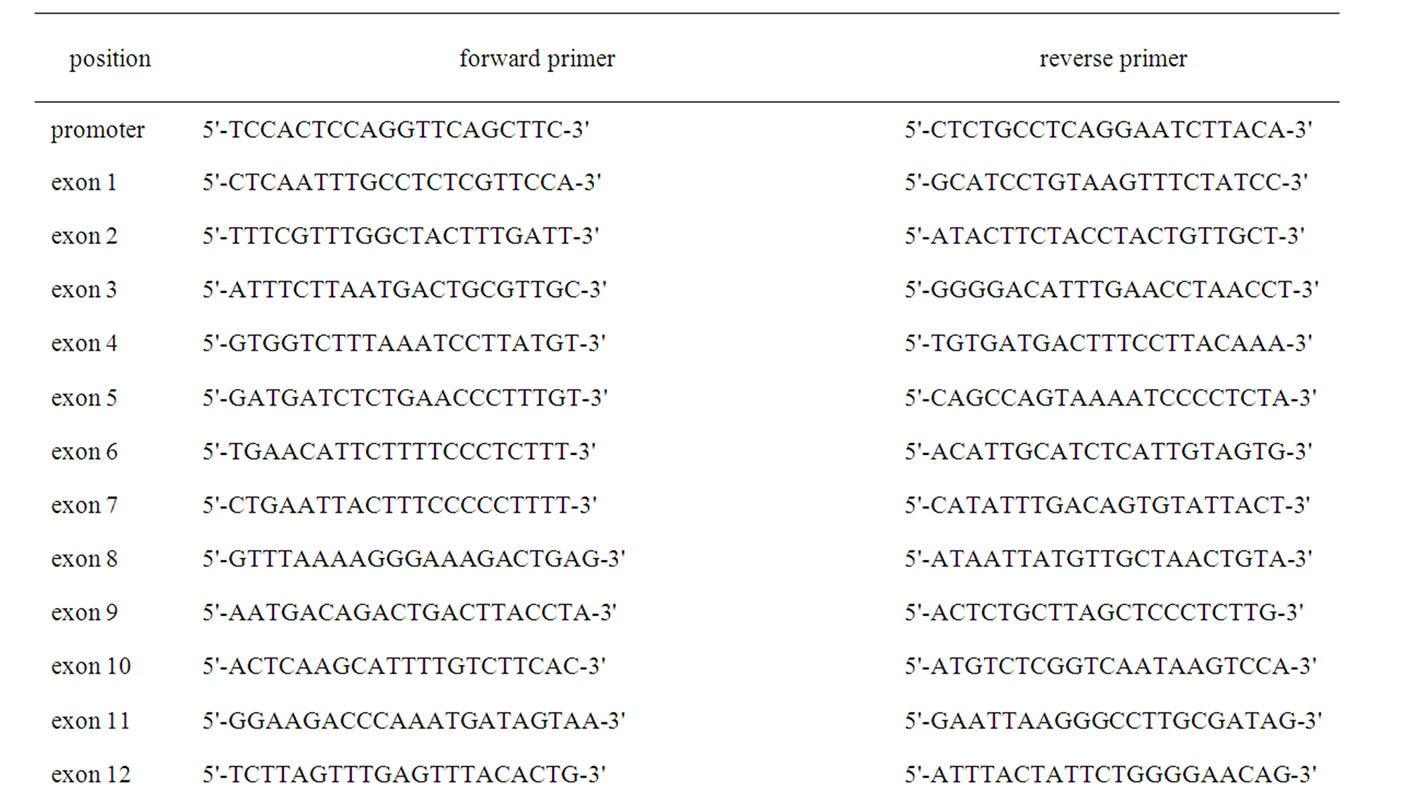Click the exon 1 reverse primer GCATCCTGTAAGTTTCTATCC

[x=1107, y=183]
